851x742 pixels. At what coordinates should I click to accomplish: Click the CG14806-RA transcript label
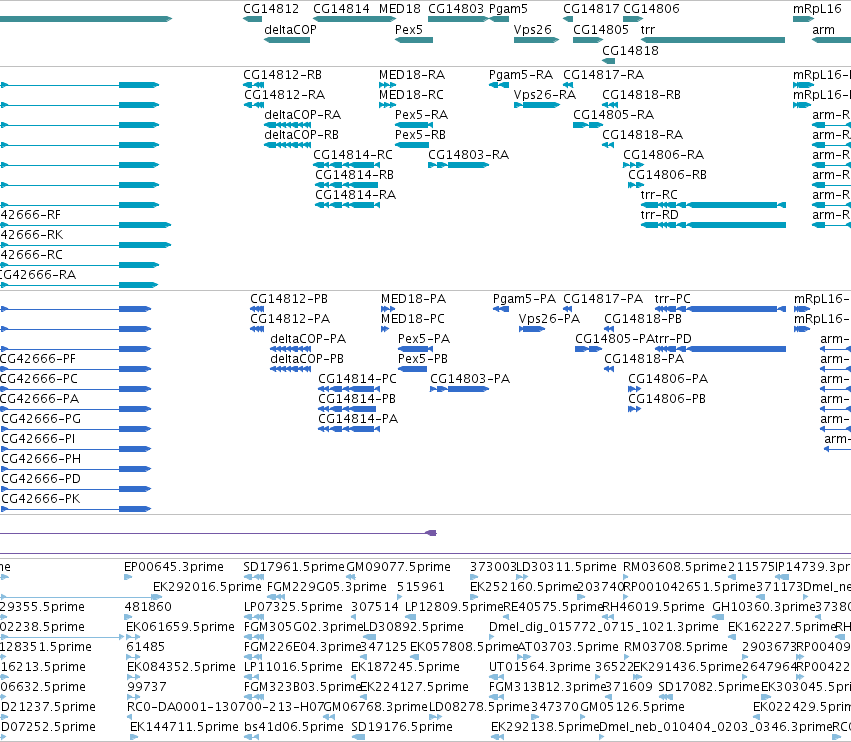663,155
